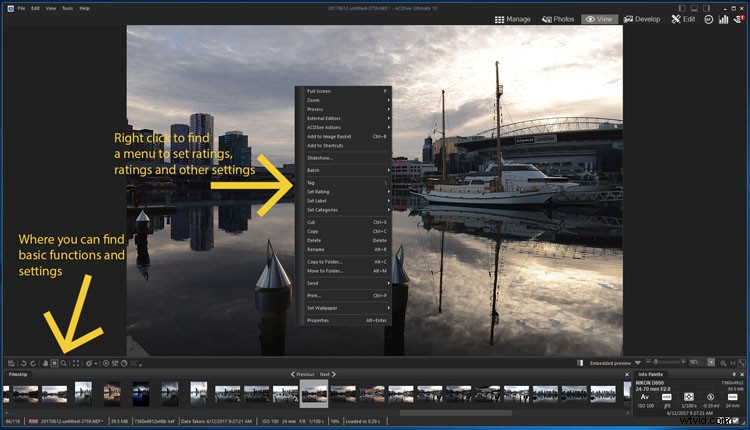Image resolution: width=750 pixels, height=430 pixels.
Task: Click the rotate right icon in bottom toolbar
Action: [33, 364]
